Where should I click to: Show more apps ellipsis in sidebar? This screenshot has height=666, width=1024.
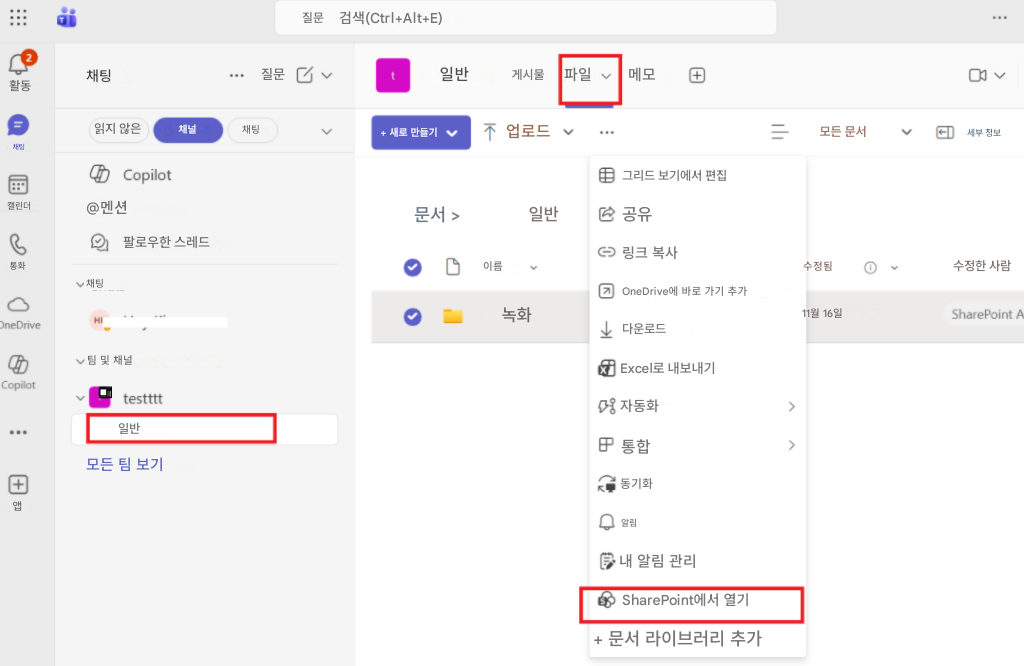click(x=18, y=432)
